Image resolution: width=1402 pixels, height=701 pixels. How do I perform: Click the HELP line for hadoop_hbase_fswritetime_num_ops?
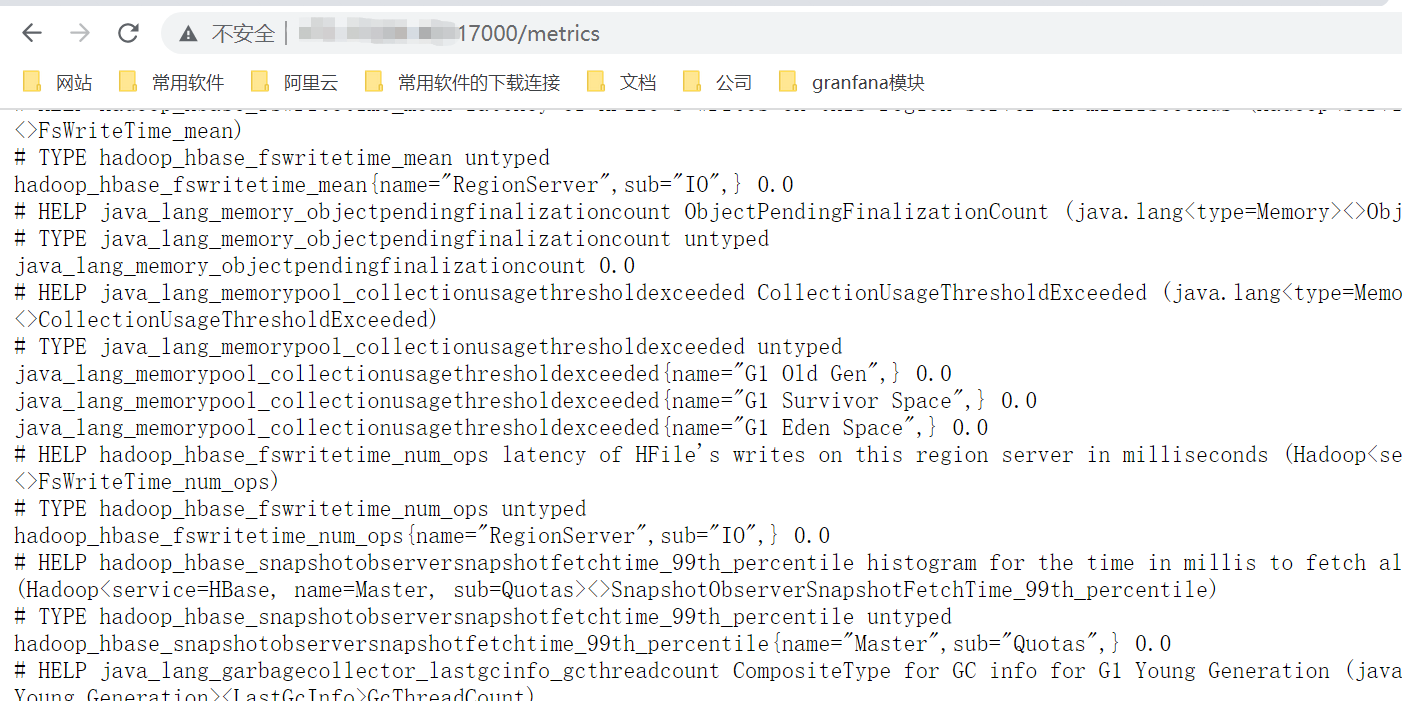pyautogui.click(x=708, y=455)
